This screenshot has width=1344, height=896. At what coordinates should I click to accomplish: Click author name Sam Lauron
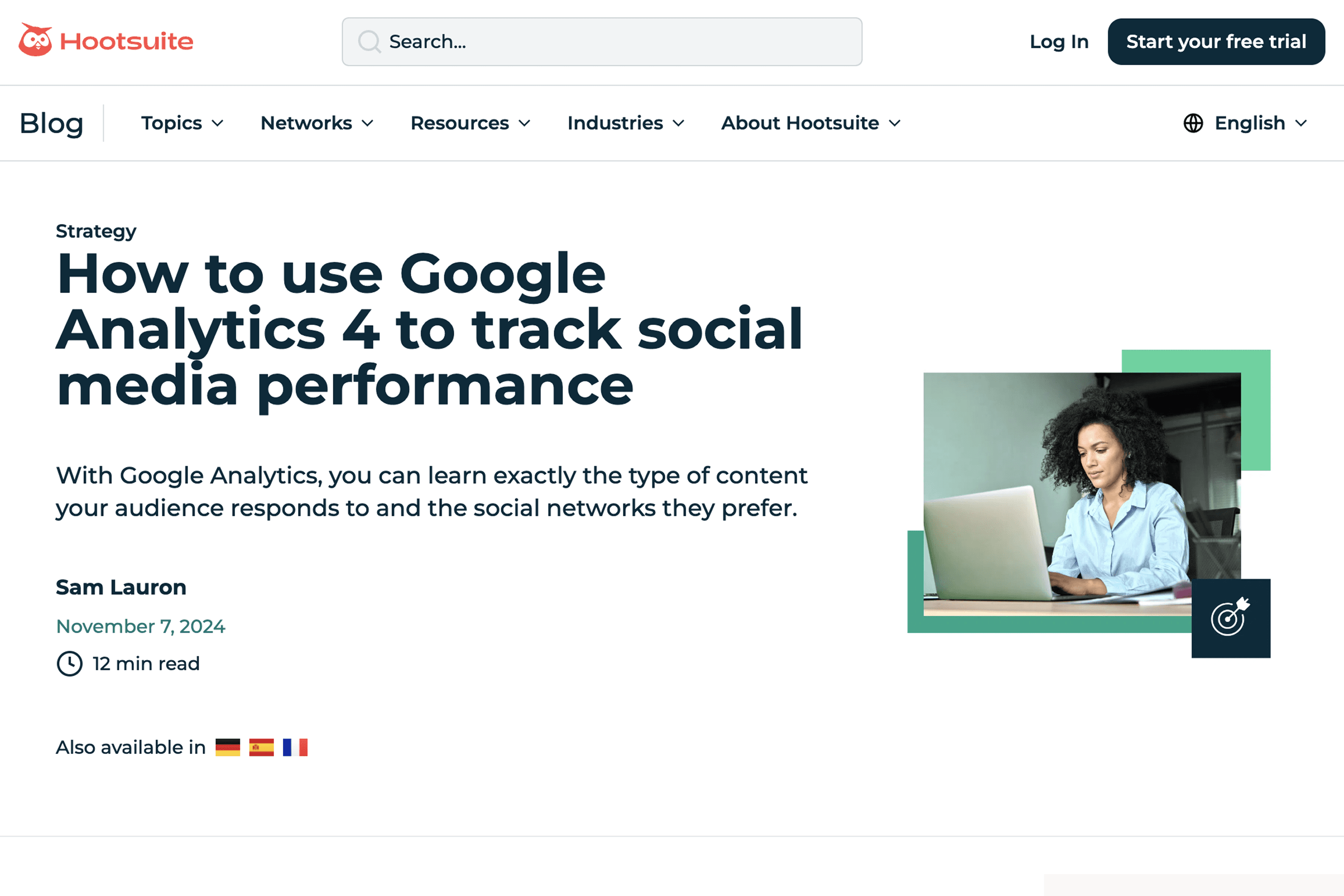(121, 587)
